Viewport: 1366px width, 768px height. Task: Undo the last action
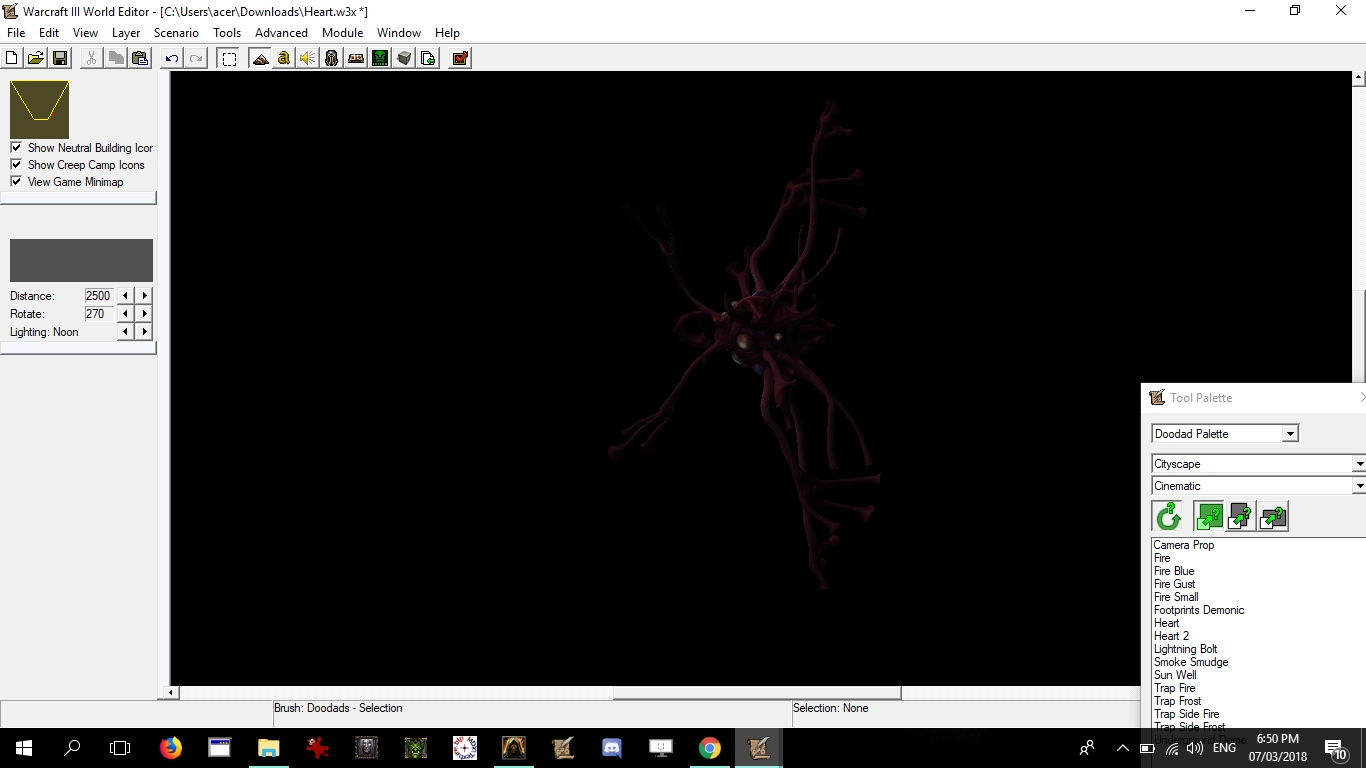click(172, 58)
